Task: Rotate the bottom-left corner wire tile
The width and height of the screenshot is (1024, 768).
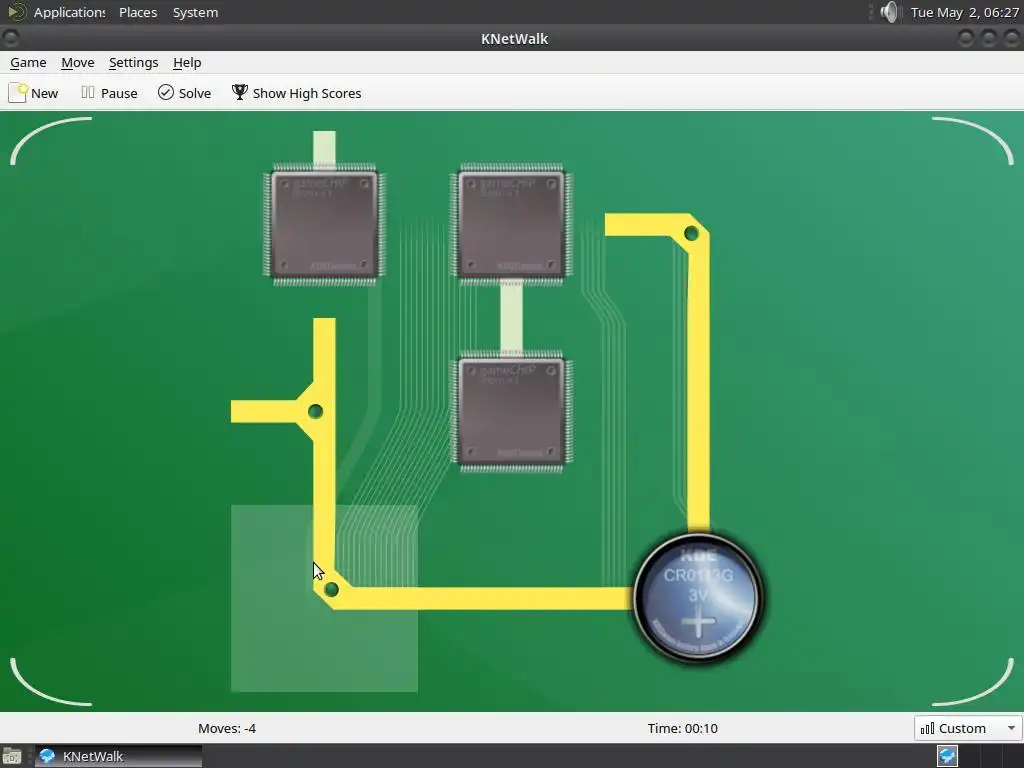Action: 325,598
